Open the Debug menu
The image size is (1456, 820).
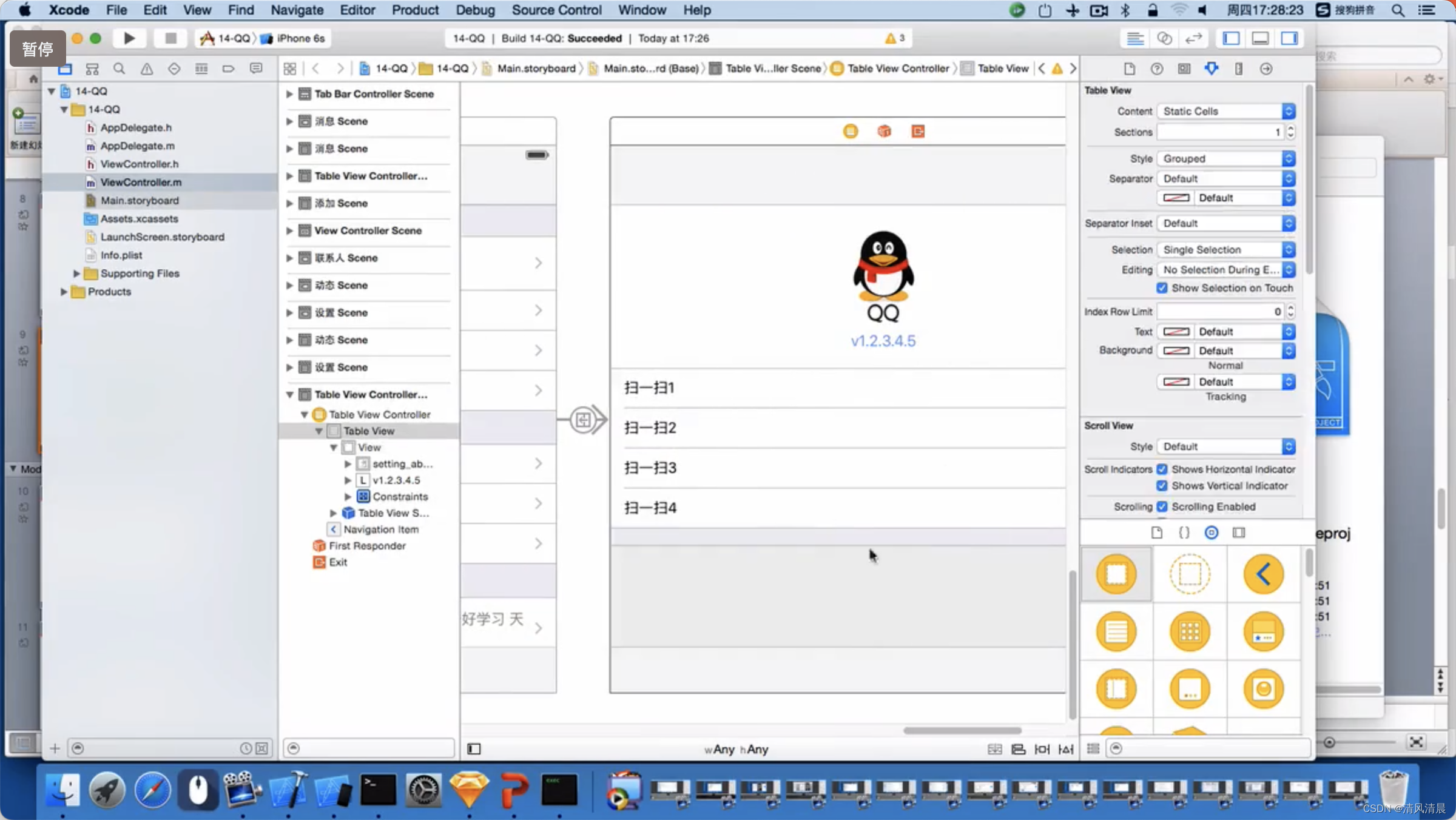[475, 10]
